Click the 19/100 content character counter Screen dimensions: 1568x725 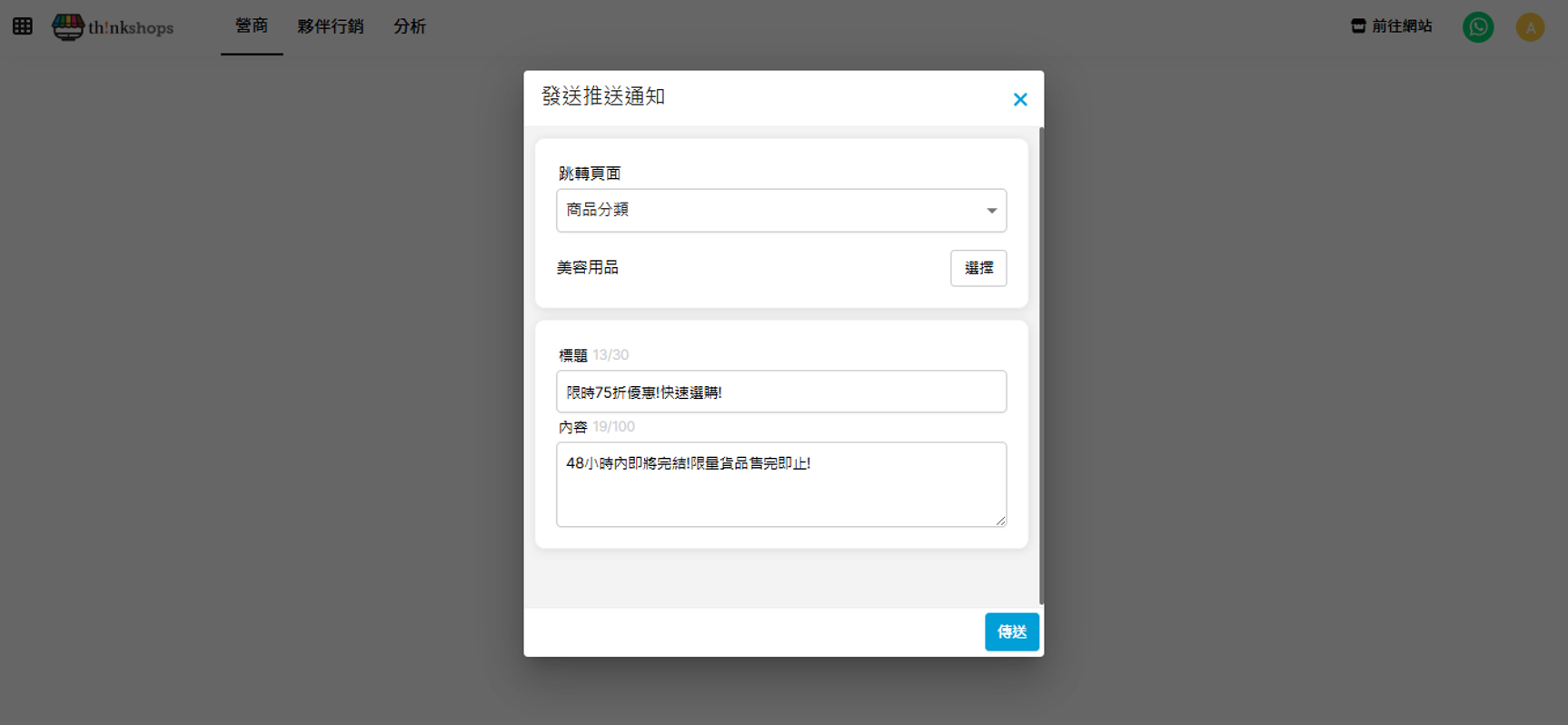click(x=614, y=427)
